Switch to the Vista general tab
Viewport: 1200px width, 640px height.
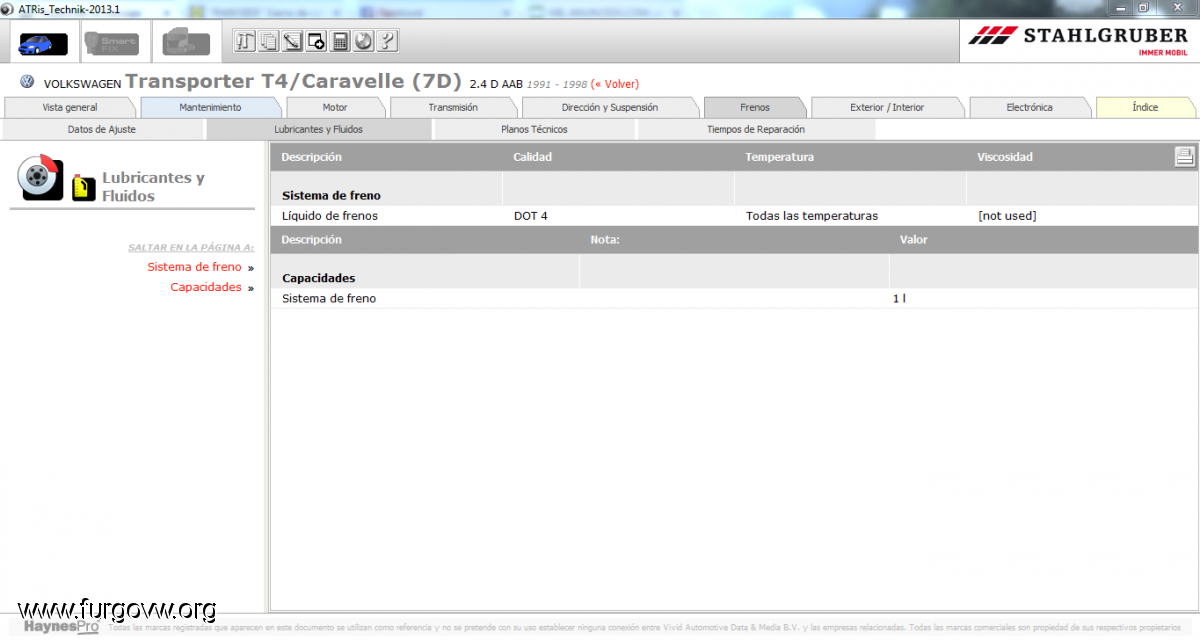70,107
